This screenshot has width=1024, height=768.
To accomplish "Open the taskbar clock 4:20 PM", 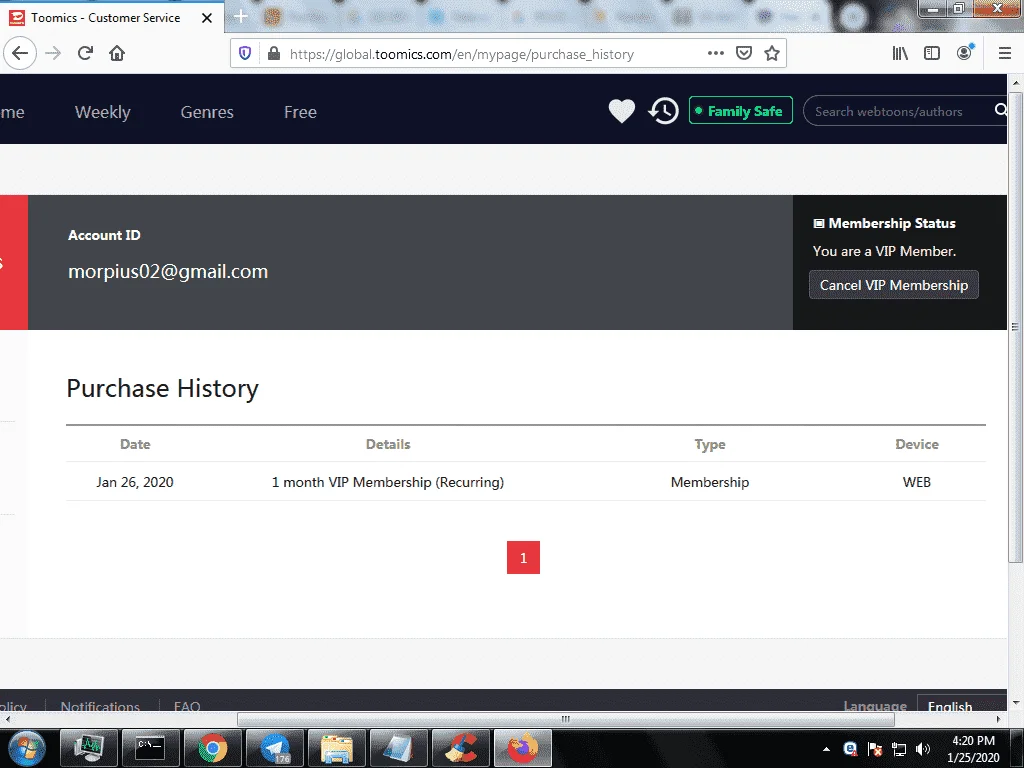I will click(973, 749).
